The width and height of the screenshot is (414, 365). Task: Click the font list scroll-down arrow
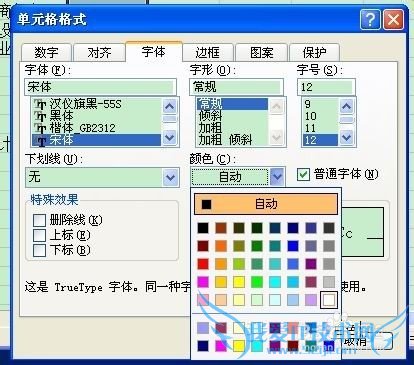click(170, 137)
